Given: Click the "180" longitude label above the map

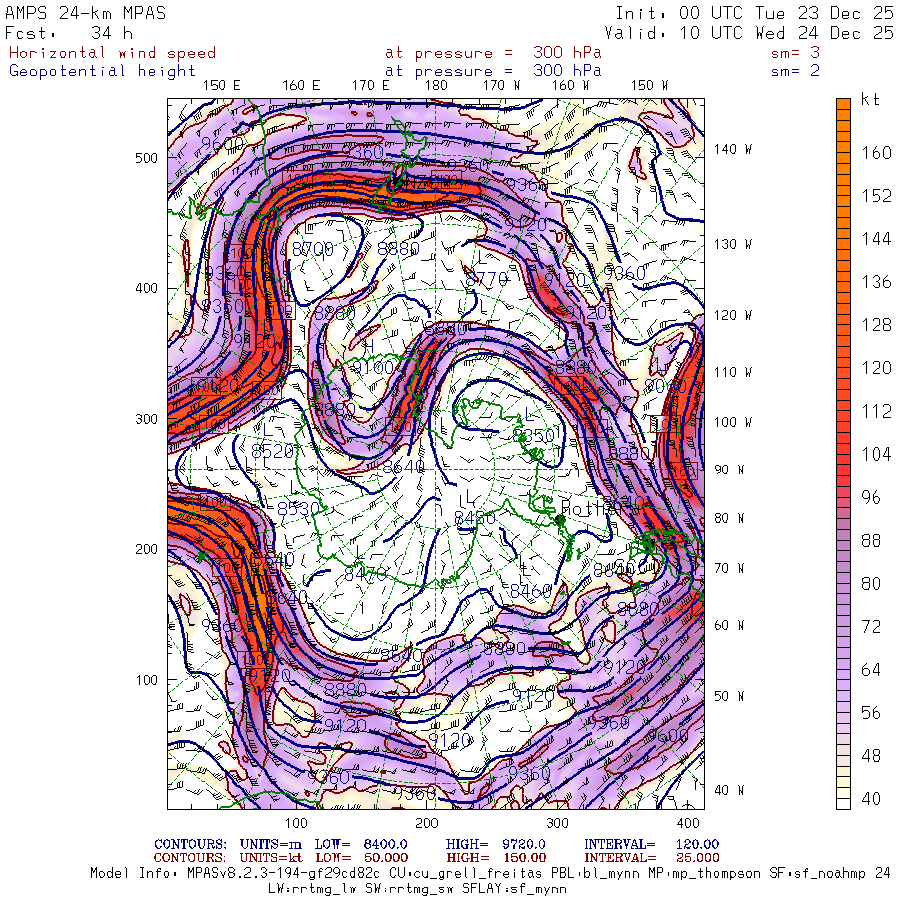Looking at the screenshot, I should pyautogui.click(x=436, y=86).
